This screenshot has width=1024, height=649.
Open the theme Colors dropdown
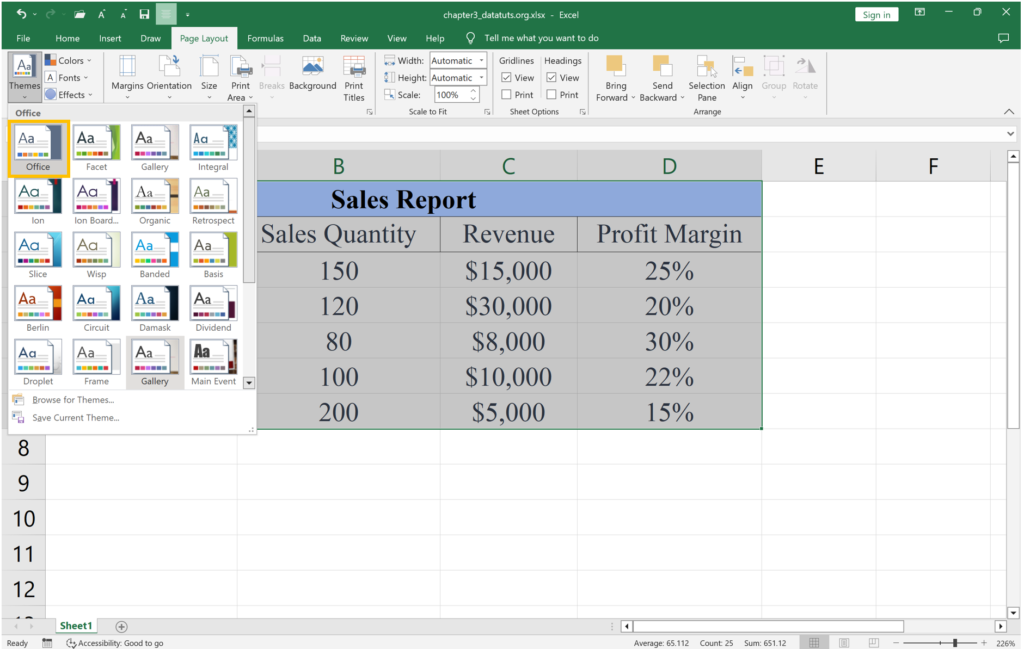pos(70,61)
